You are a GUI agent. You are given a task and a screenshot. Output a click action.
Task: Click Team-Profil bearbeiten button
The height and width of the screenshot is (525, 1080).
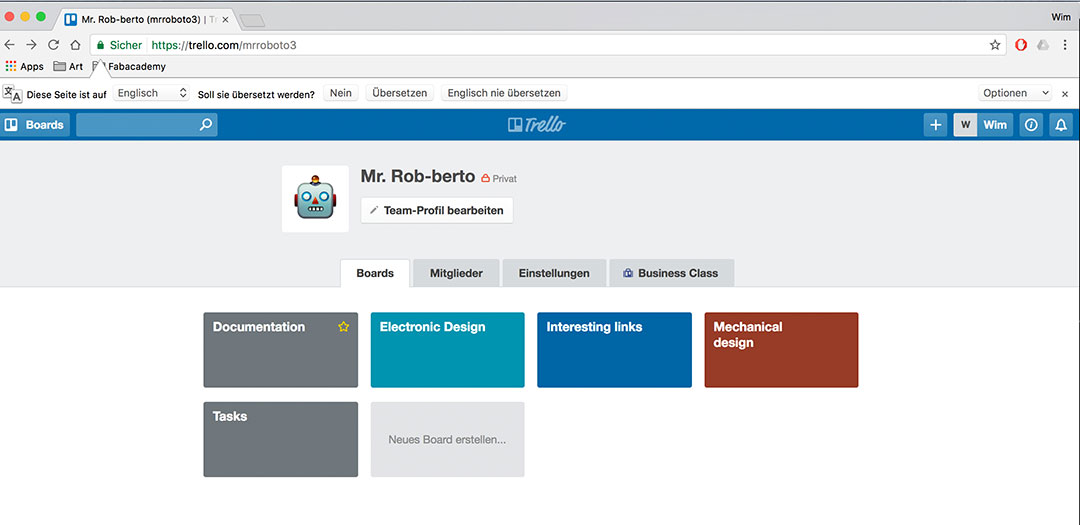point(437,210)
